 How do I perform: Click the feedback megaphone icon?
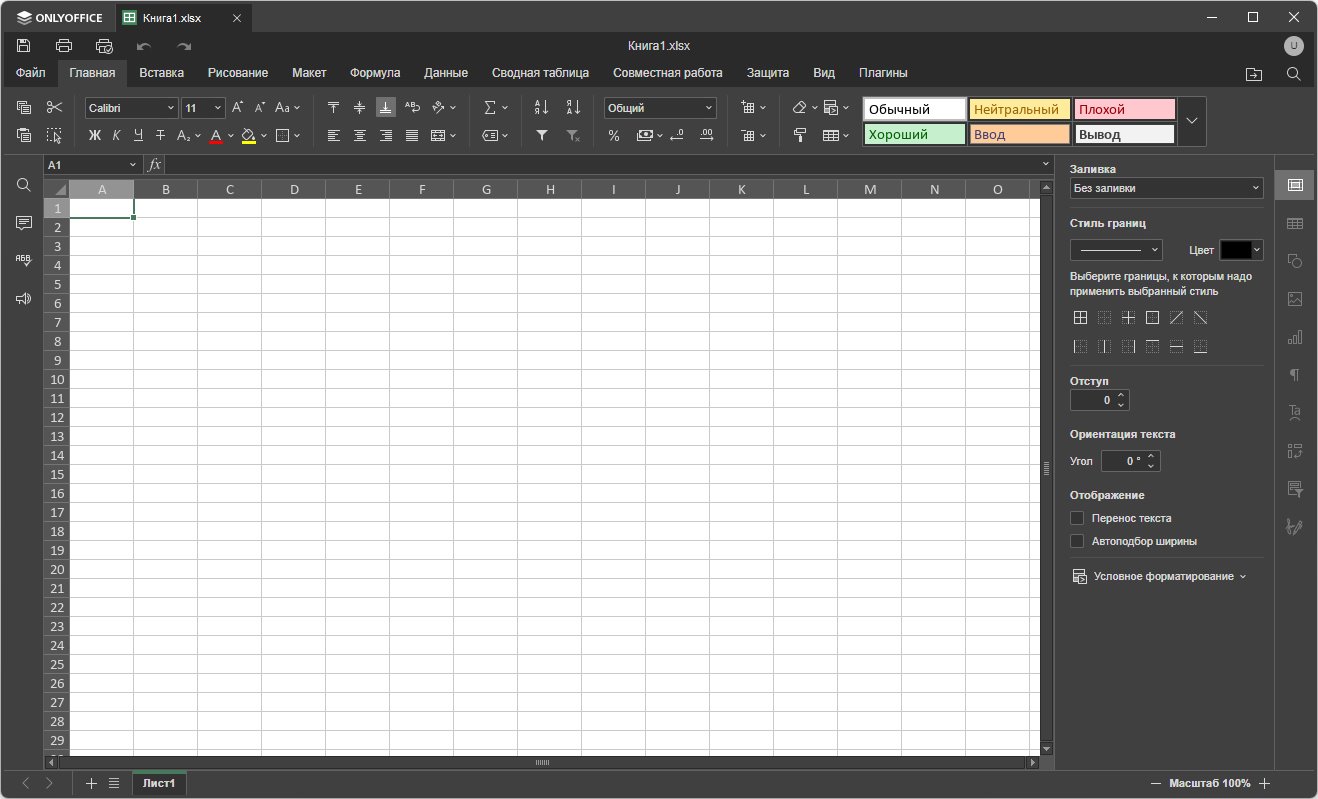(24, 298)
